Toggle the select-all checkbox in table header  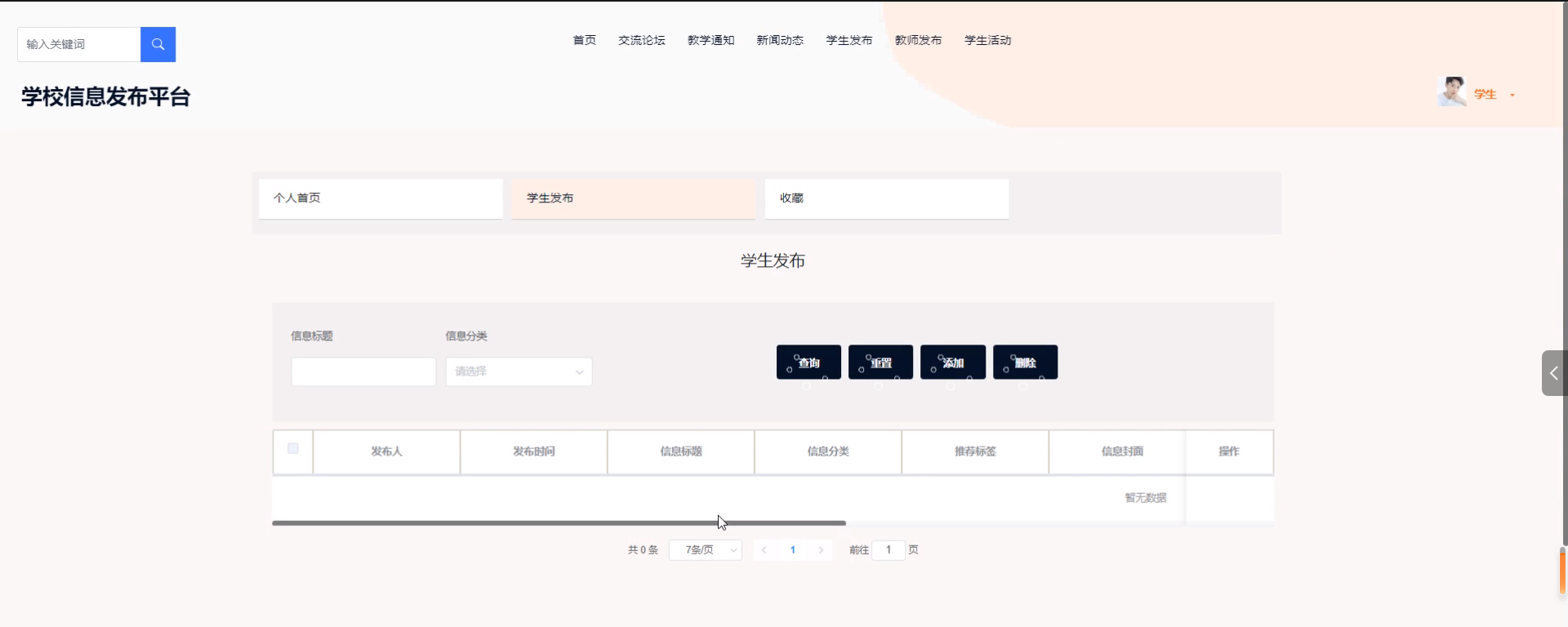(x=293, y=448)
